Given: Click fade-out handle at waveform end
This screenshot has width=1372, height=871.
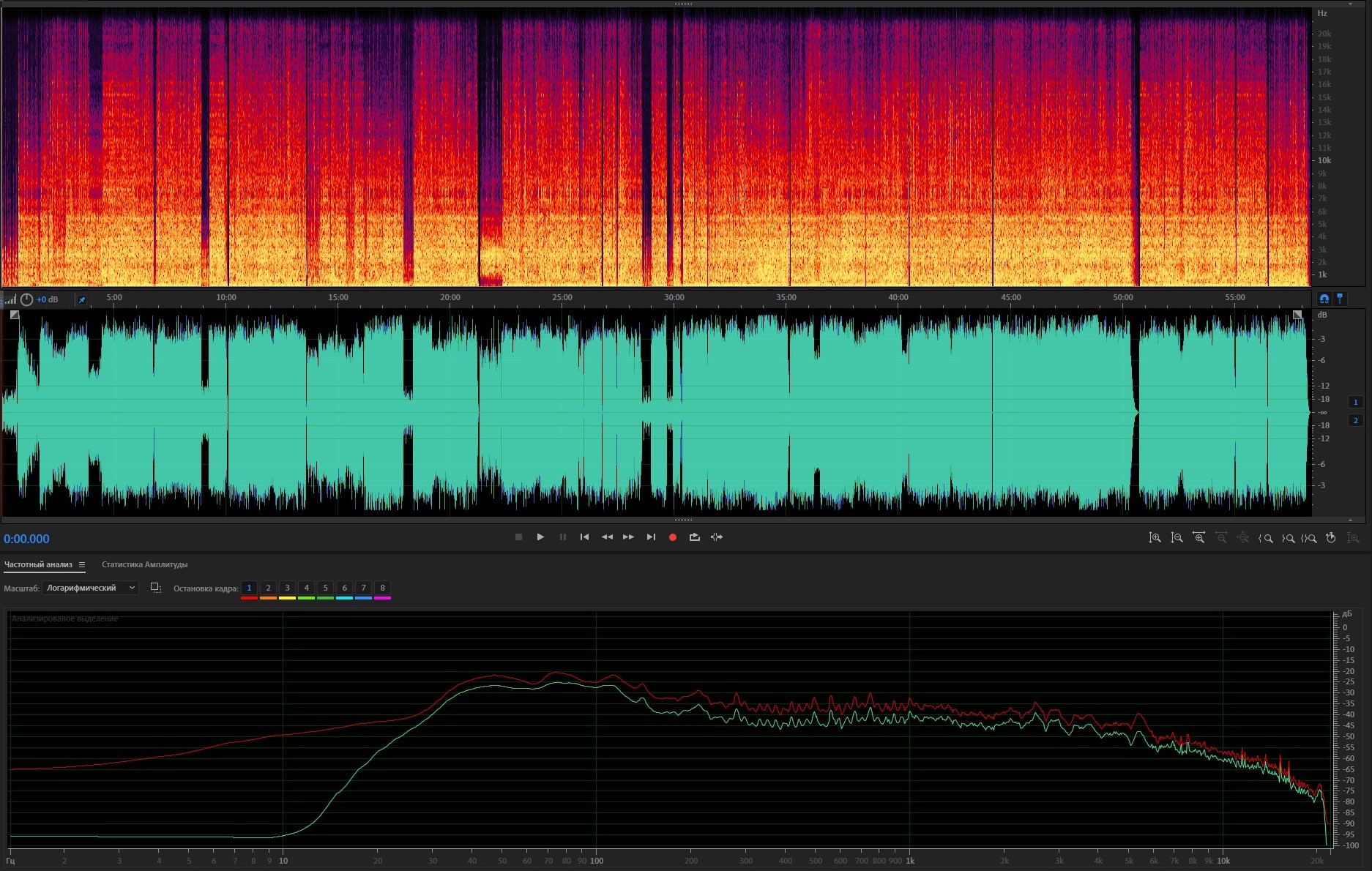Looking at the screenshot, I should [x=1297, y=315].
